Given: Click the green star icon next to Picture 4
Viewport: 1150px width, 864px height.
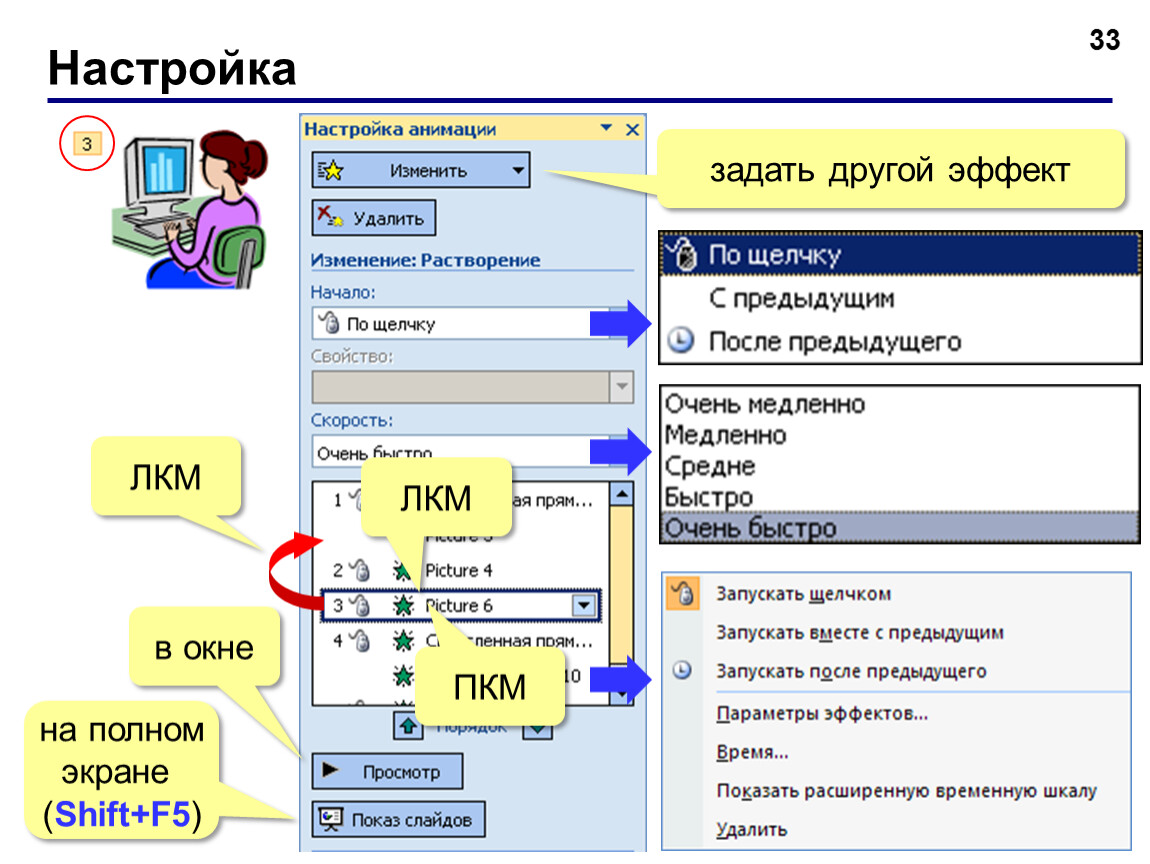Looking at the screenshot, I should pyautogui.click(x=401, y=570).
